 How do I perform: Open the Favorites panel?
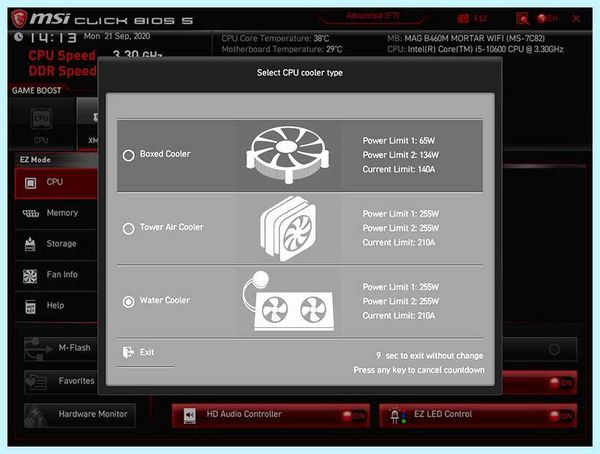pyautogui.click(x=61, y=382)
